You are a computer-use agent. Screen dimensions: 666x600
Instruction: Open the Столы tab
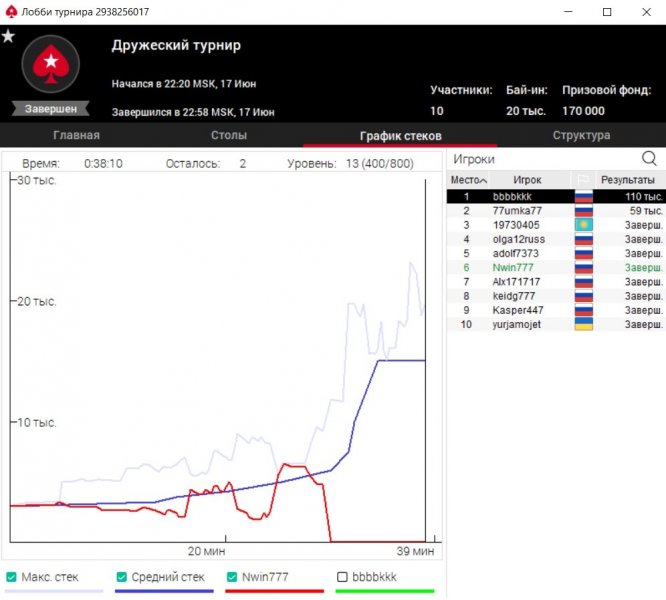click(229, 135)
